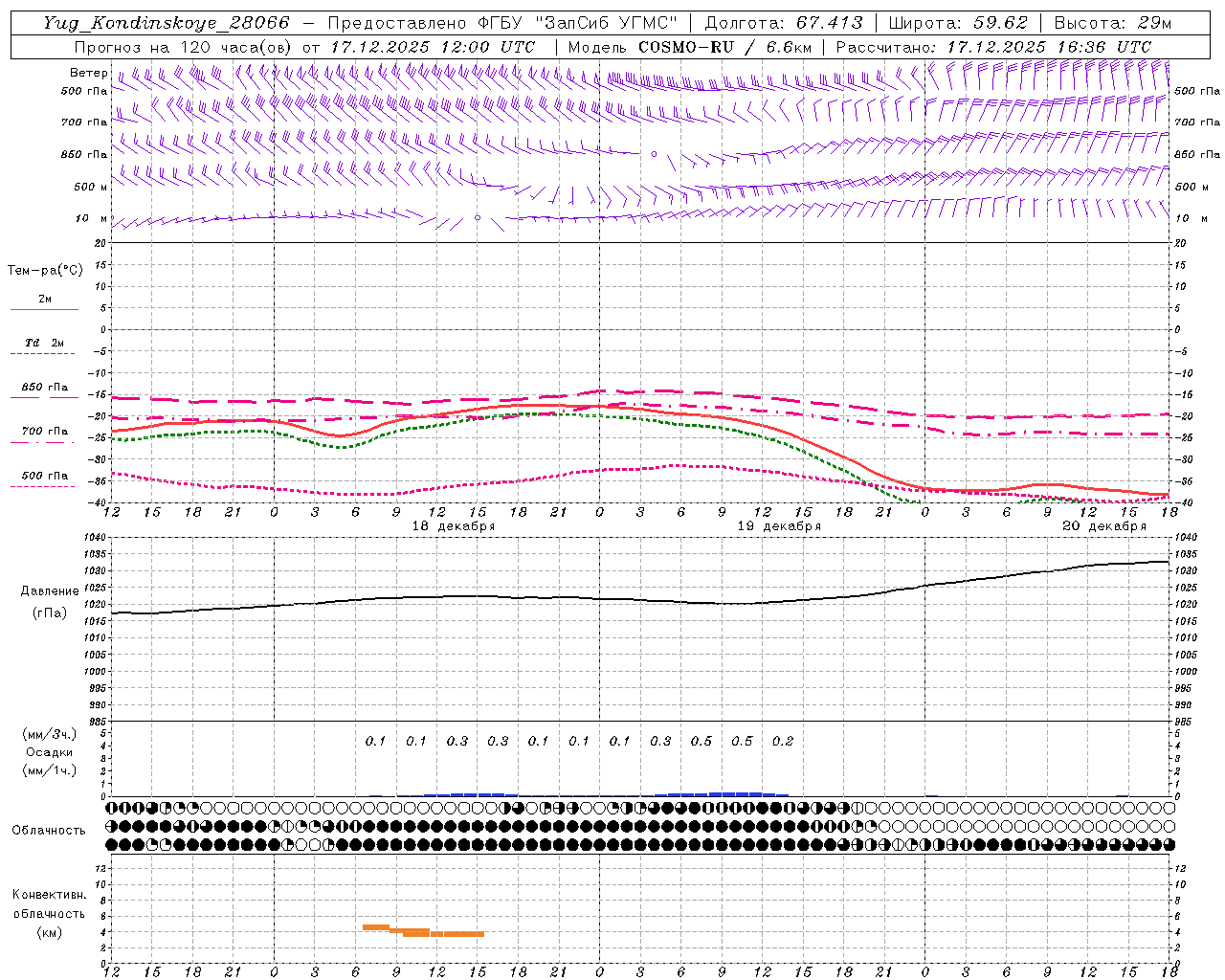Click the 18 декабря date label
Image resolution: width=1225 pixels, height=980 pixels.
[x=454, y=526]
